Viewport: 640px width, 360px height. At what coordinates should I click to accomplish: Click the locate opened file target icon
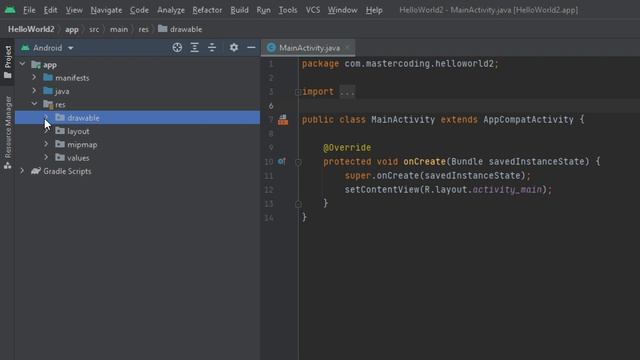point(177,48)
